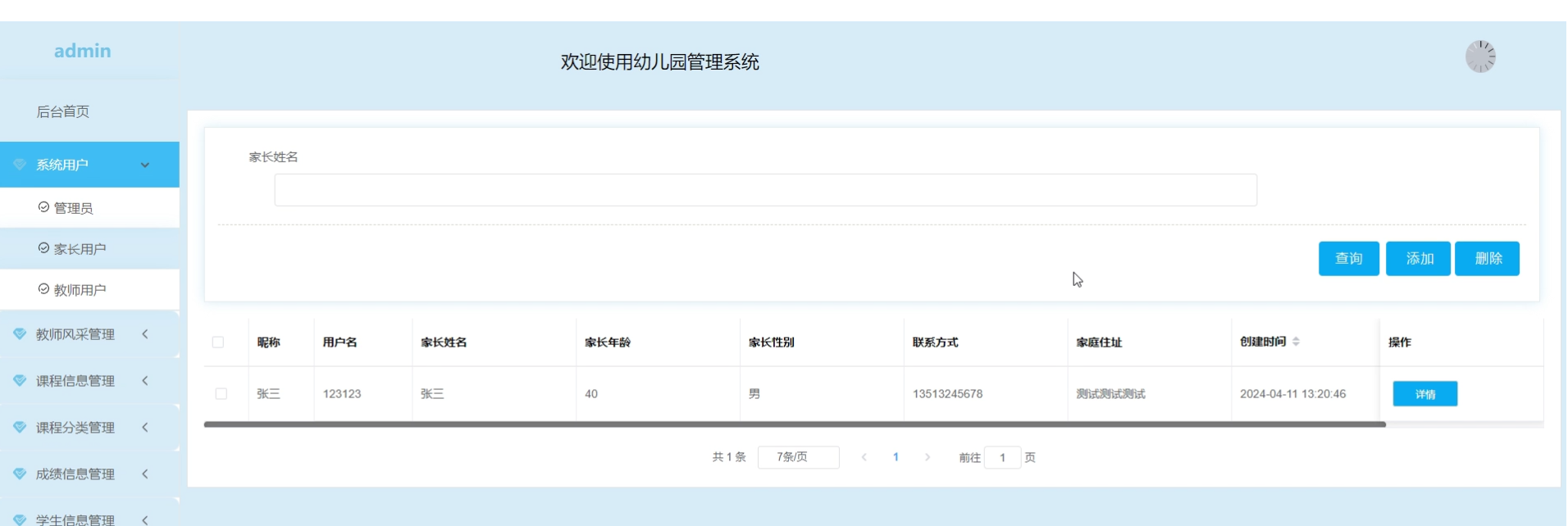Click the 家长性别 column header

pos(772,342)
